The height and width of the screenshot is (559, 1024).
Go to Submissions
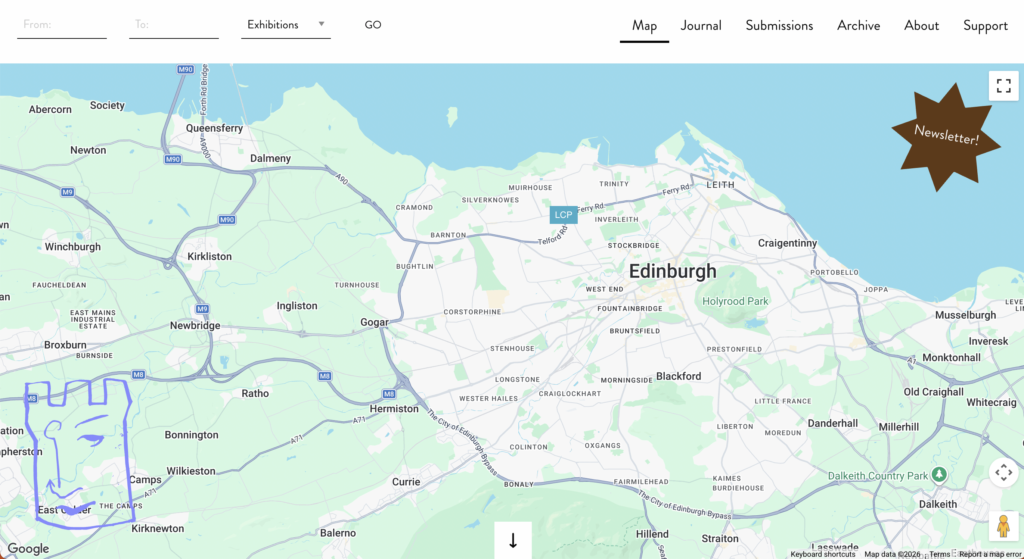(x=779, y=25)
